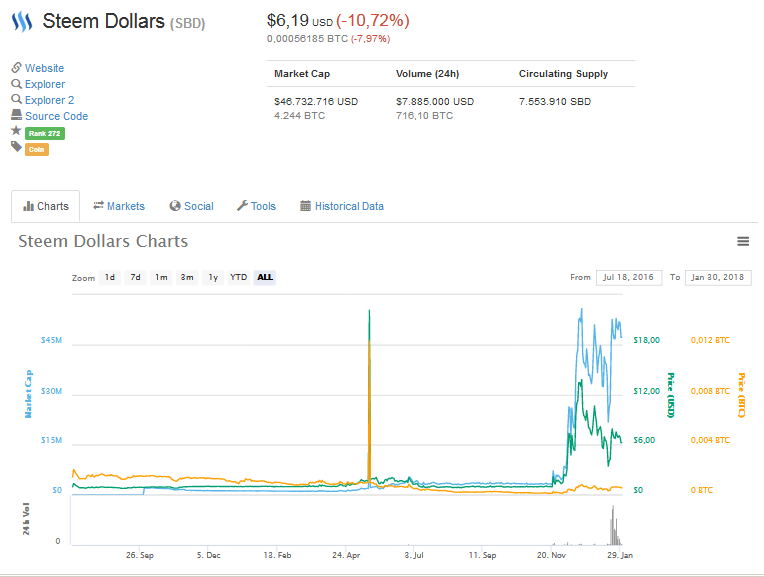Click the $6,19 USD price
The image size is (764, 577).
(x=300, y=20)
